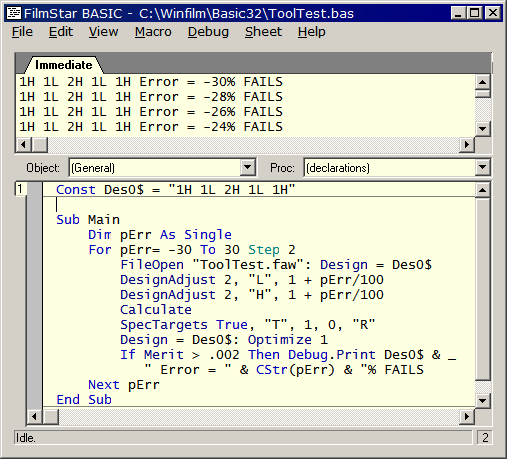The image size is (507, 459).
Task: Click the FilmStar BASIC title bar icon
Action: (x=14, y=13)
